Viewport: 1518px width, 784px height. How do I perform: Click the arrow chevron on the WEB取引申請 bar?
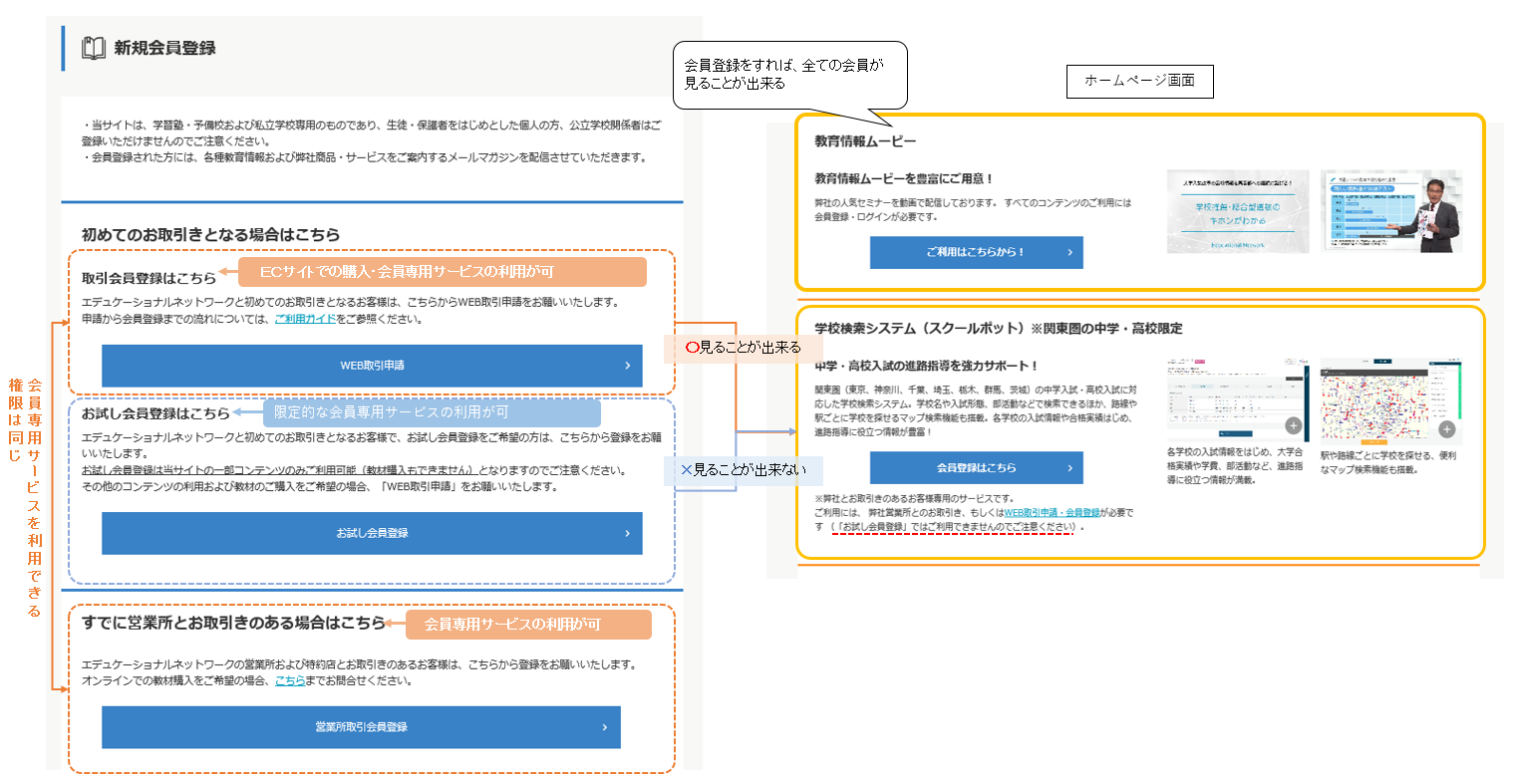627,366
